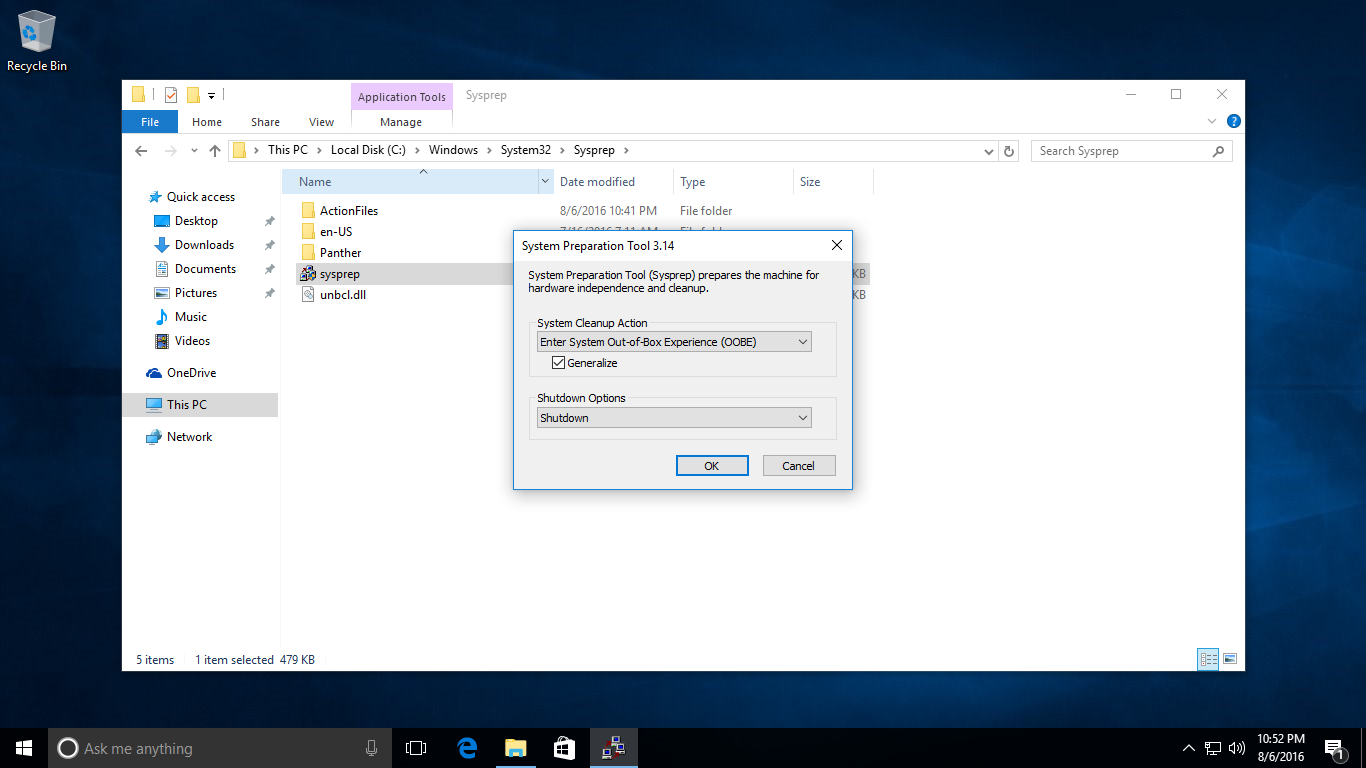Select the ActionFiles folder
Screen dimensions: 1366x768
(348, 211)
